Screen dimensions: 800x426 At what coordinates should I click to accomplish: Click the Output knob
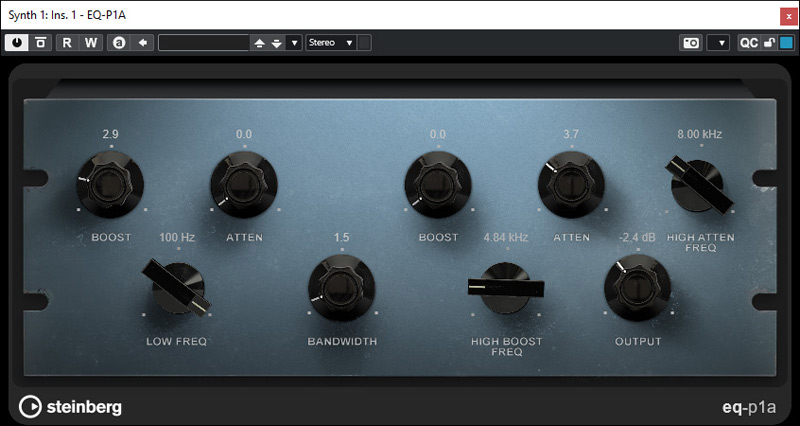(637, 288)
